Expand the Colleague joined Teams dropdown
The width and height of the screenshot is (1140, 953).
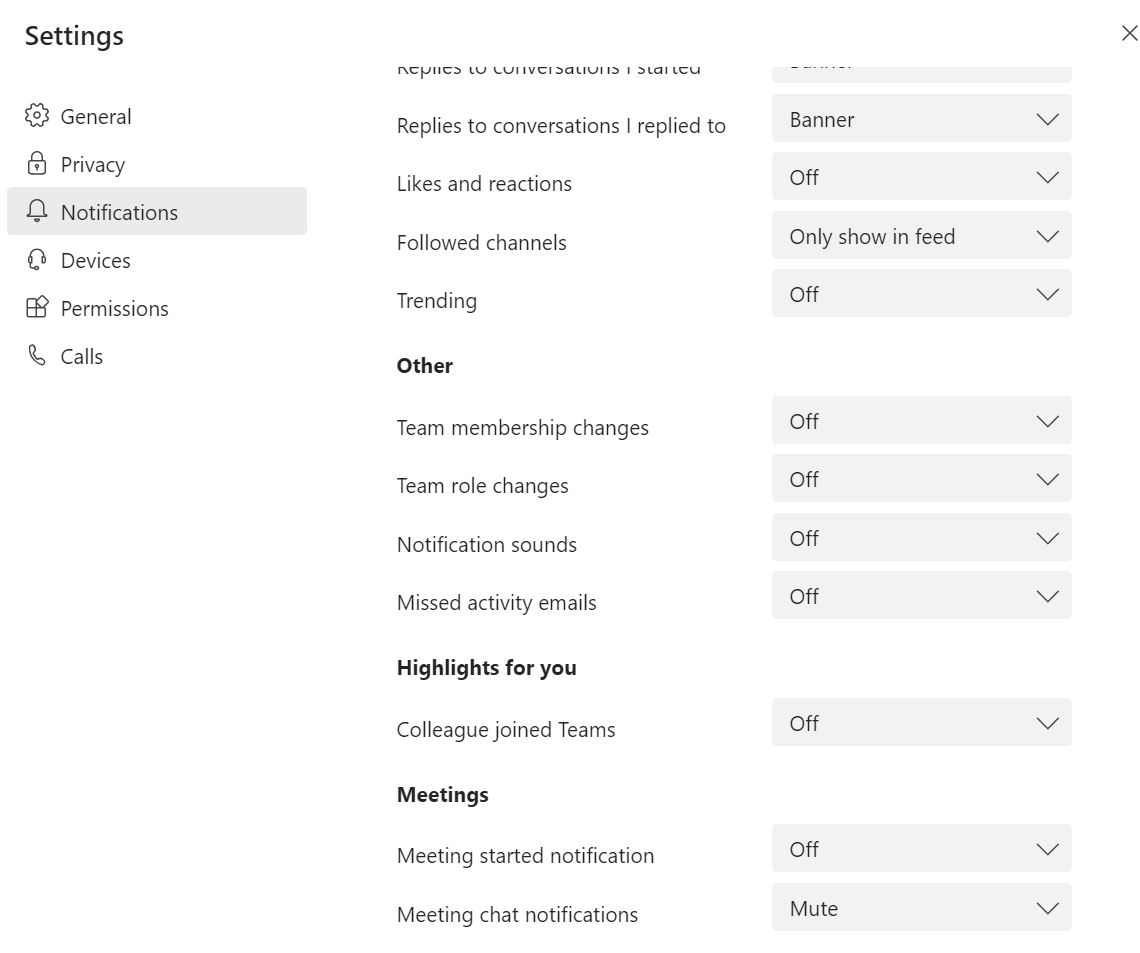point(921,723)
